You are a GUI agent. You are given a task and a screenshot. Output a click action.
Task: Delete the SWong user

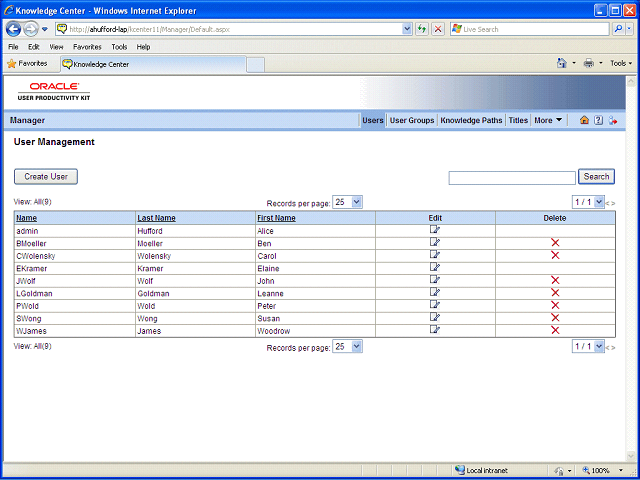click(555, 318)
